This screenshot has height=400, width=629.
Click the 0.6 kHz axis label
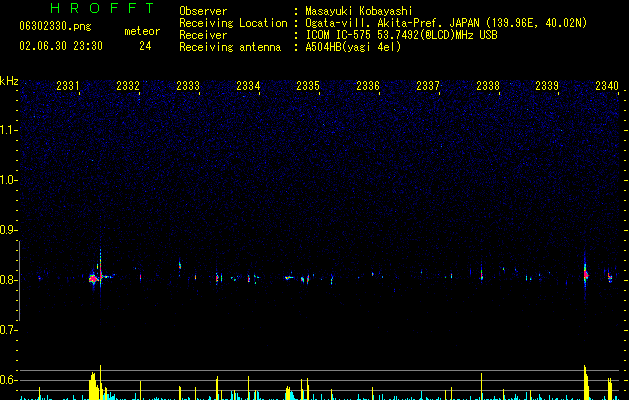[8, 380]
